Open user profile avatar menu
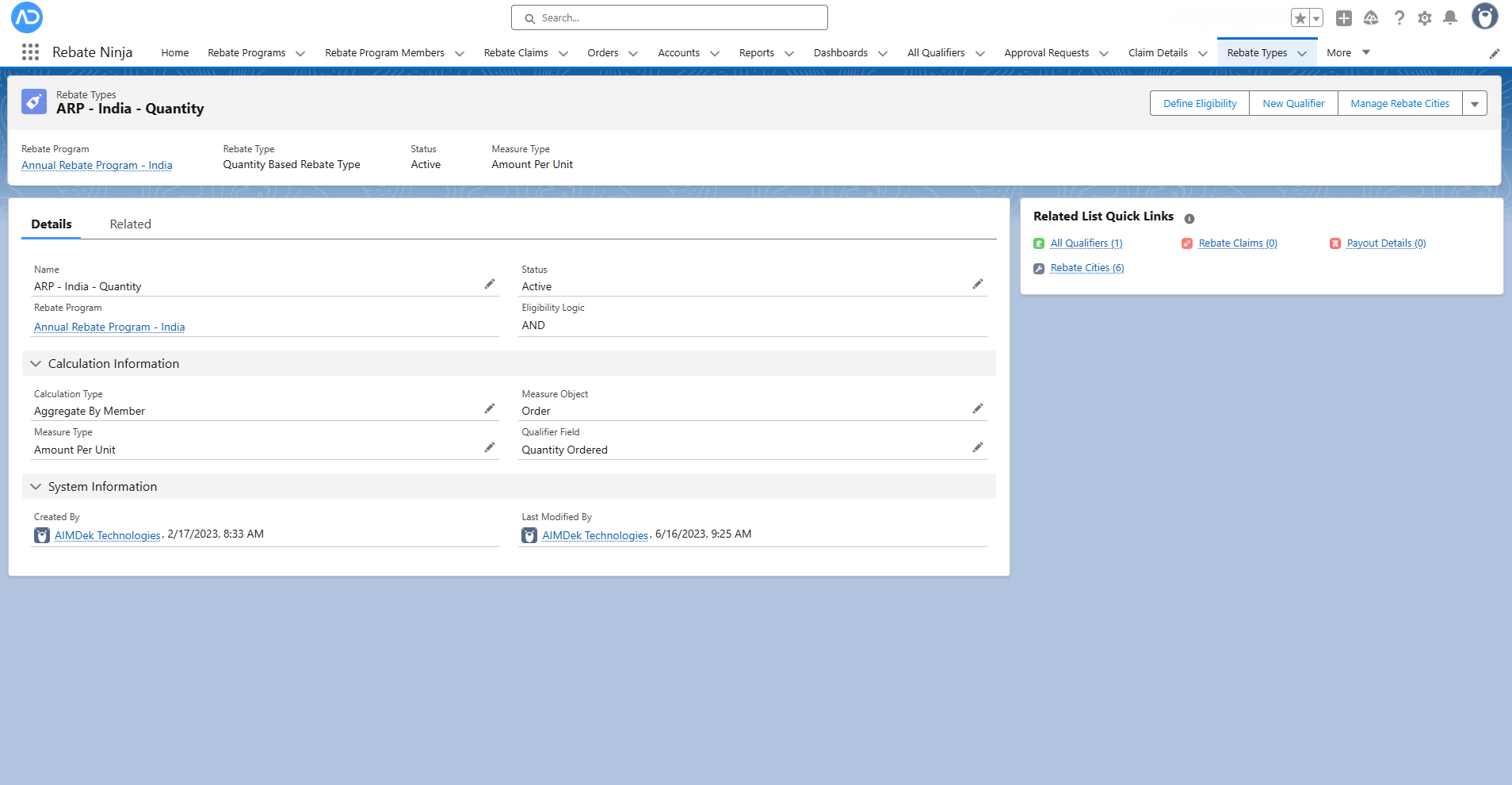This screenshot has width=1512, height=785. [x=1484, y=17]
